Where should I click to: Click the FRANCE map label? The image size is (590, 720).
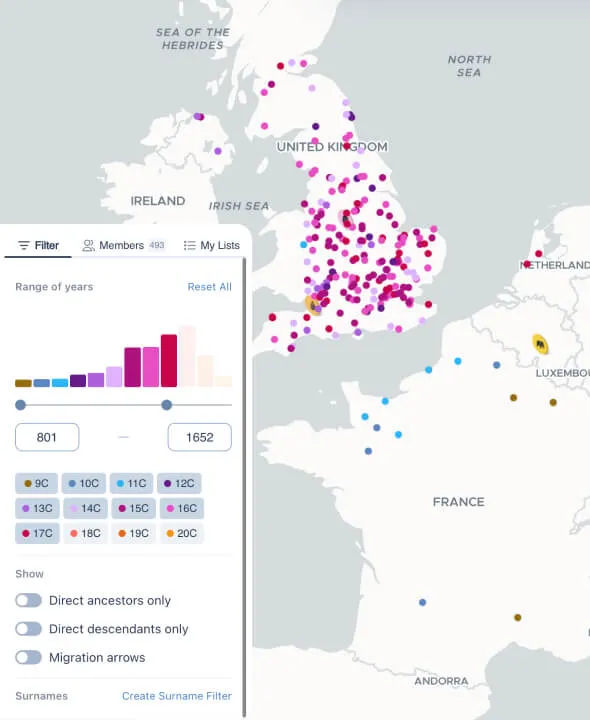[458, 502]
